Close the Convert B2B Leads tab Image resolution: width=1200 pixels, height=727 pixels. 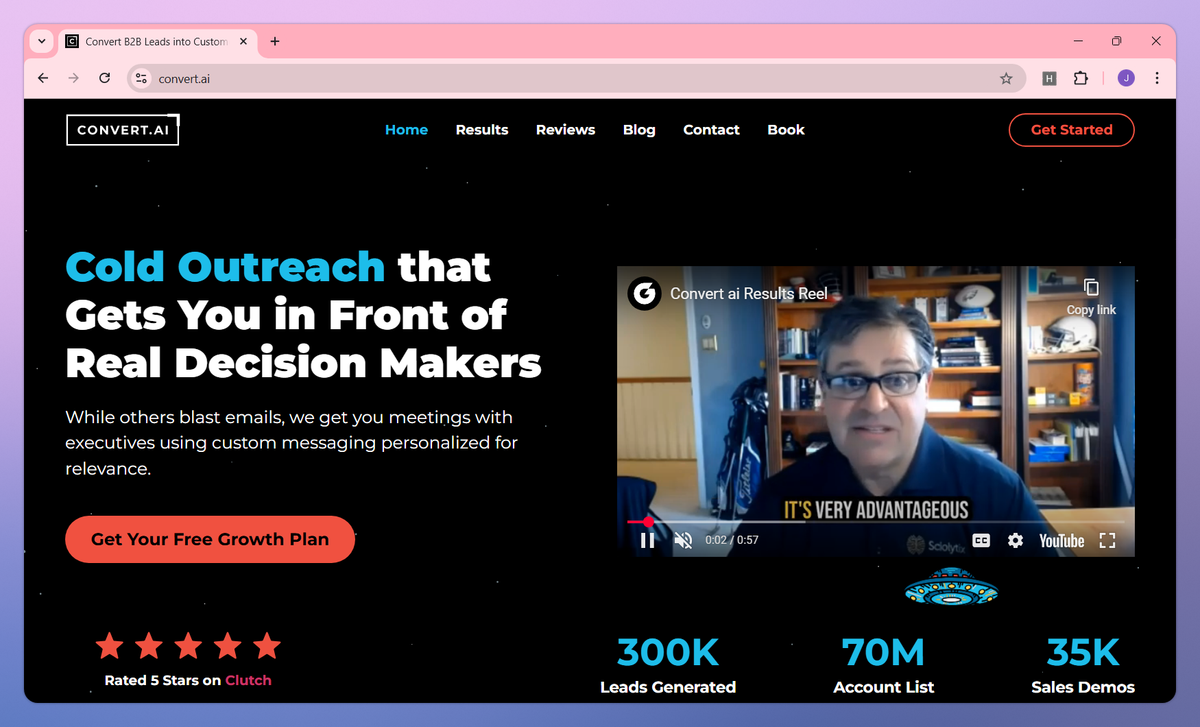(243, 41)
